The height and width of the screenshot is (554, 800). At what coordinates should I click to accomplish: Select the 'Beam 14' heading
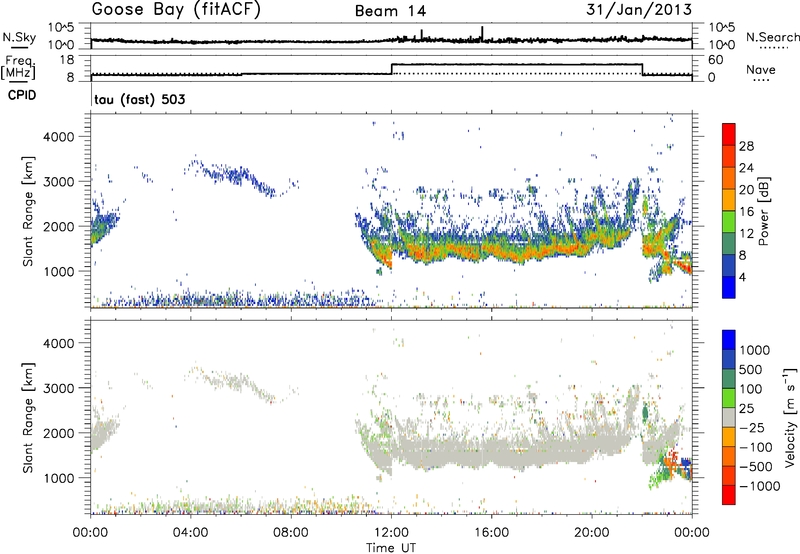coord(390,11)
